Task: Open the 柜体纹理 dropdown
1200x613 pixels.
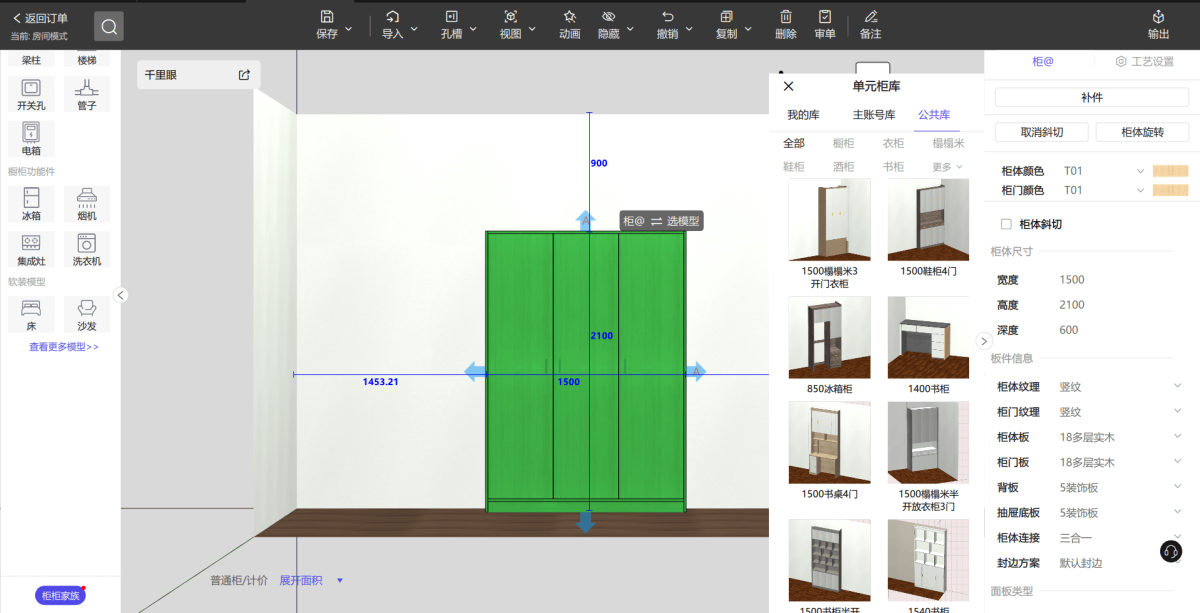Action: pos(1177,386)
